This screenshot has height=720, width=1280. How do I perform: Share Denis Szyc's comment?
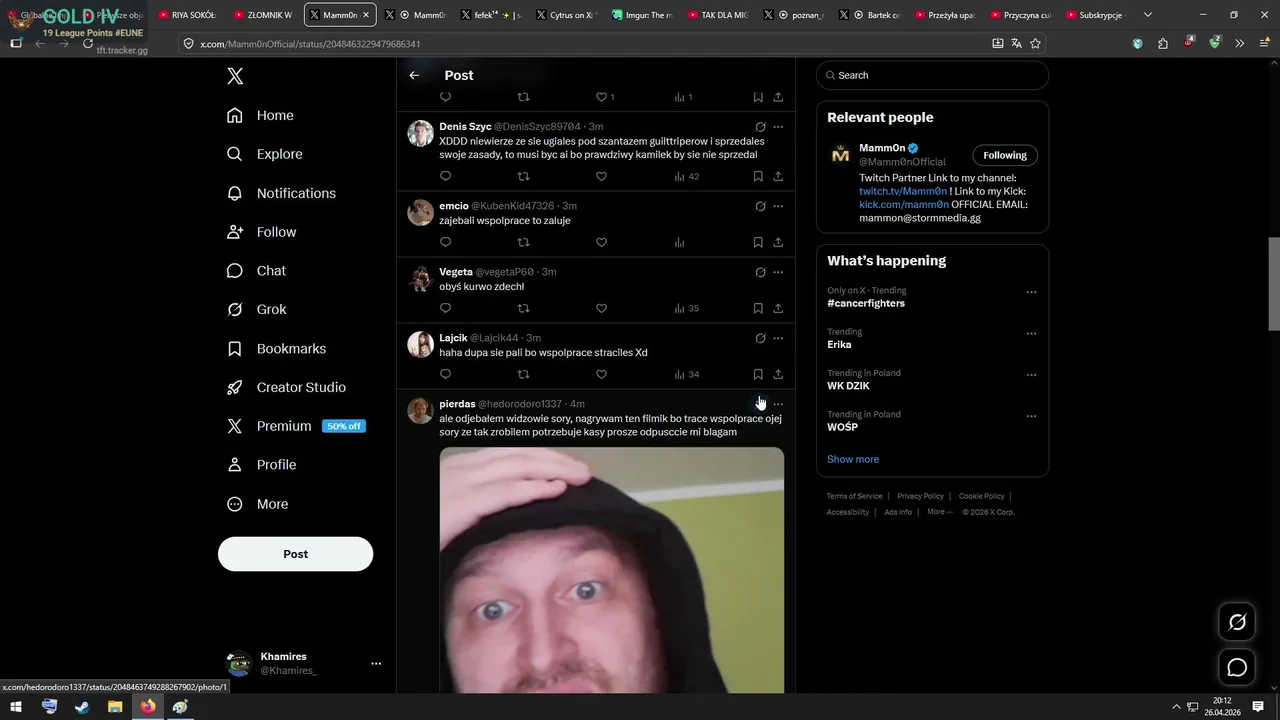(778, 177)
